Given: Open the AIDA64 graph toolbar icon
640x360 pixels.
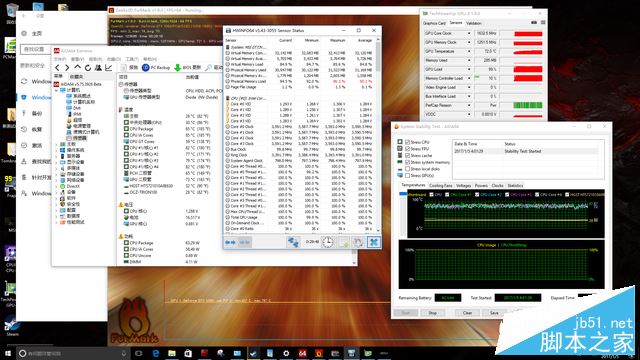Looking at the screenshot, I should pos(108,68).
